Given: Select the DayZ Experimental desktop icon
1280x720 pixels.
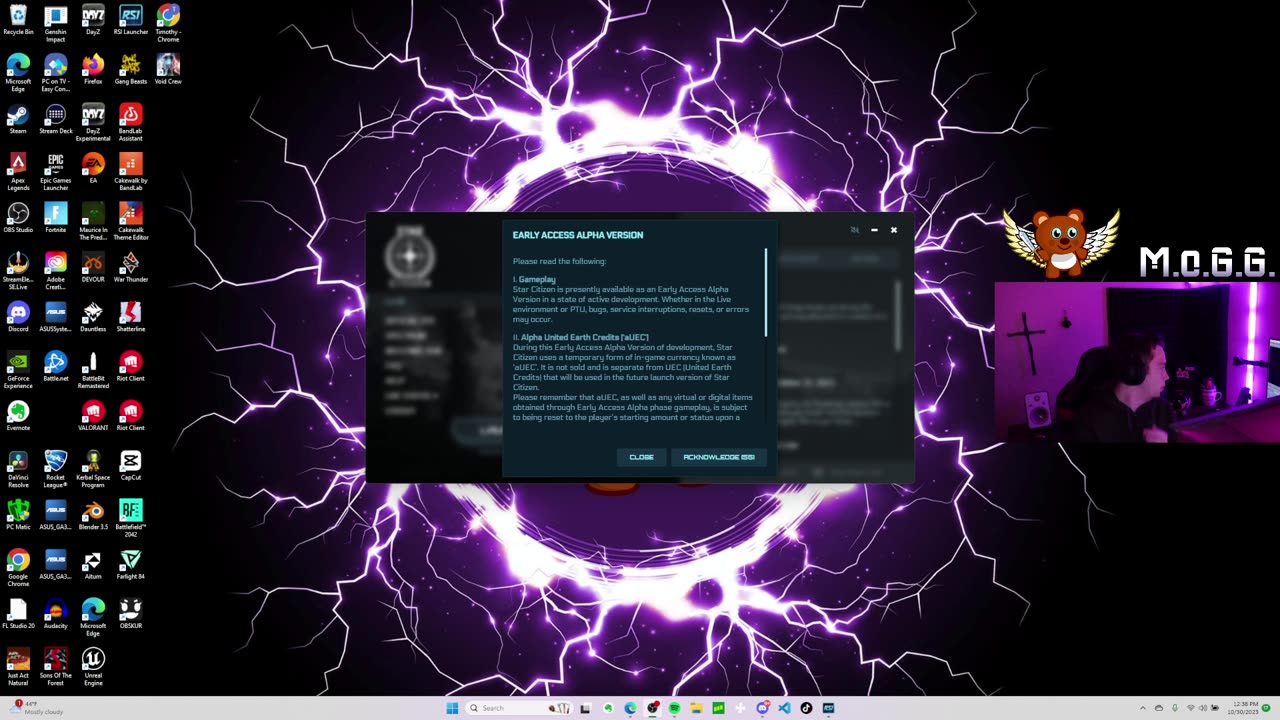Looking at the screenshot, I should [93, 123].
